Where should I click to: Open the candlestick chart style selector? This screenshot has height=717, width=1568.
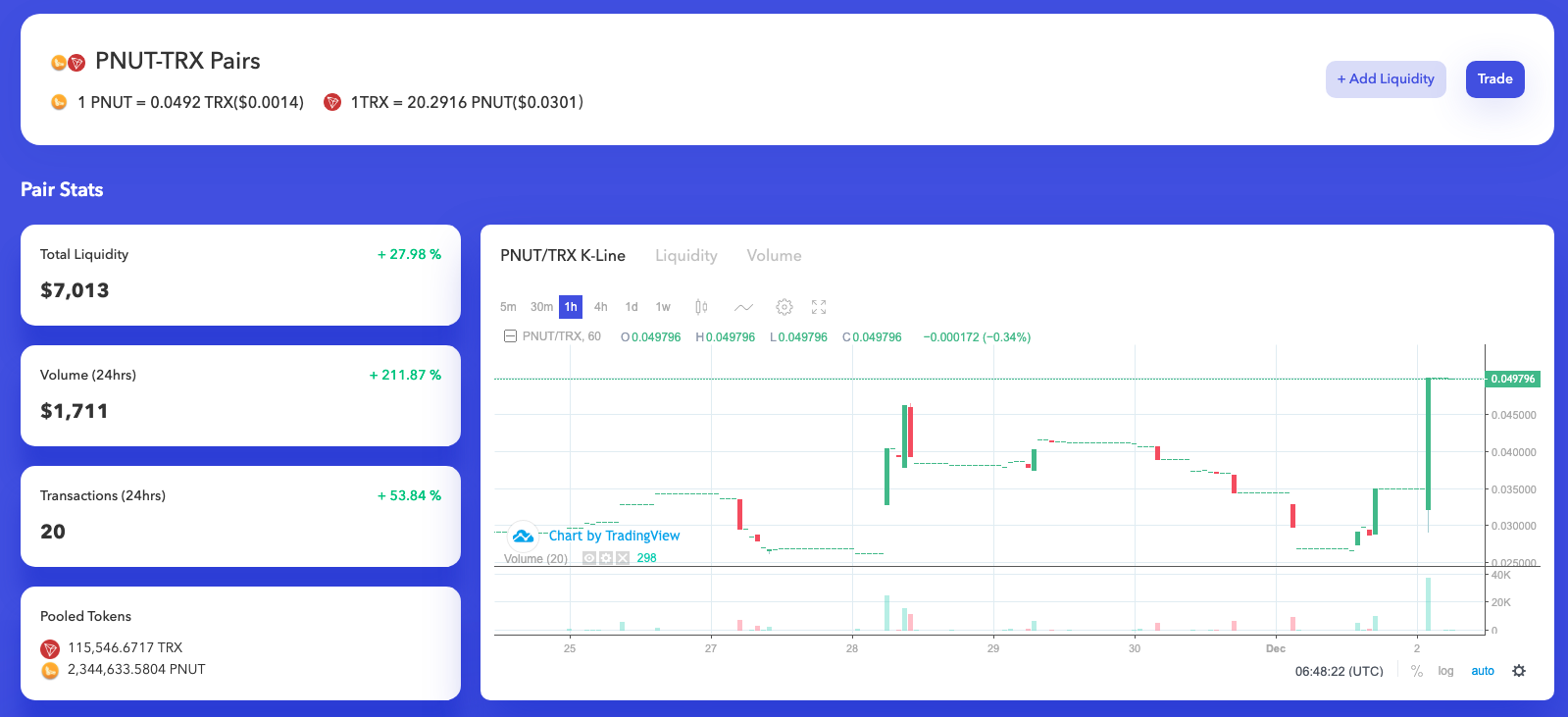(701, 307)
